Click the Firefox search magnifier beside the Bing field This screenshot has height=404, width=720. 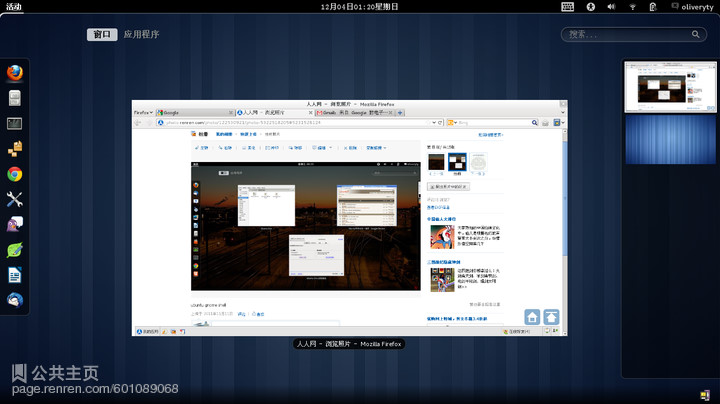(534, 123)
